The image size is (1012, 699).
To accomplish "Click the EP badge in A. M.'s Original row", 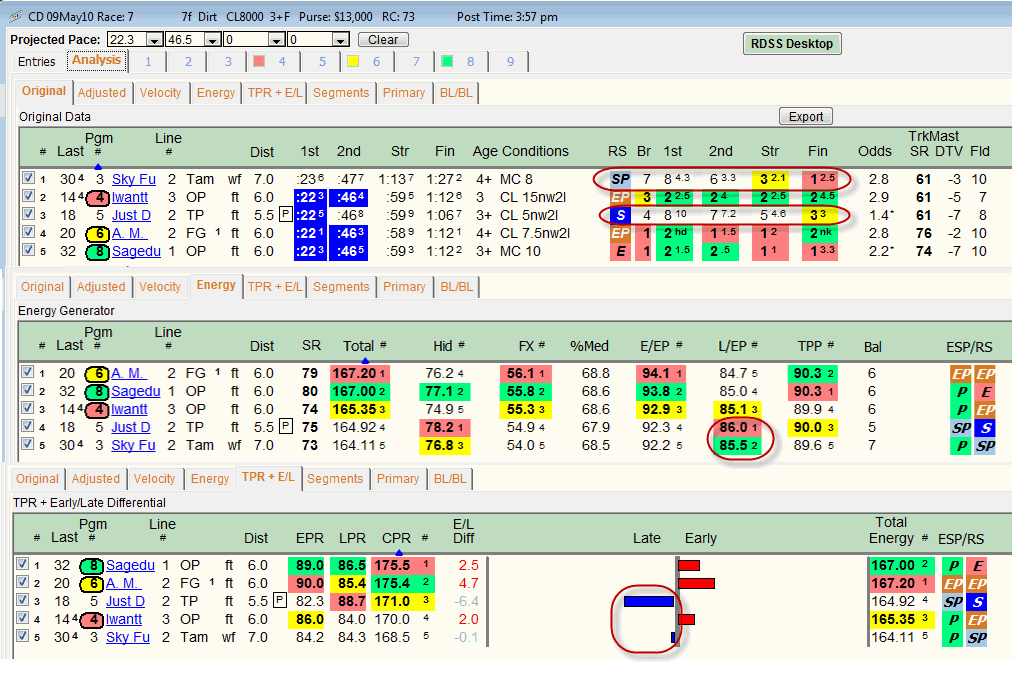I will pos(620,234).
